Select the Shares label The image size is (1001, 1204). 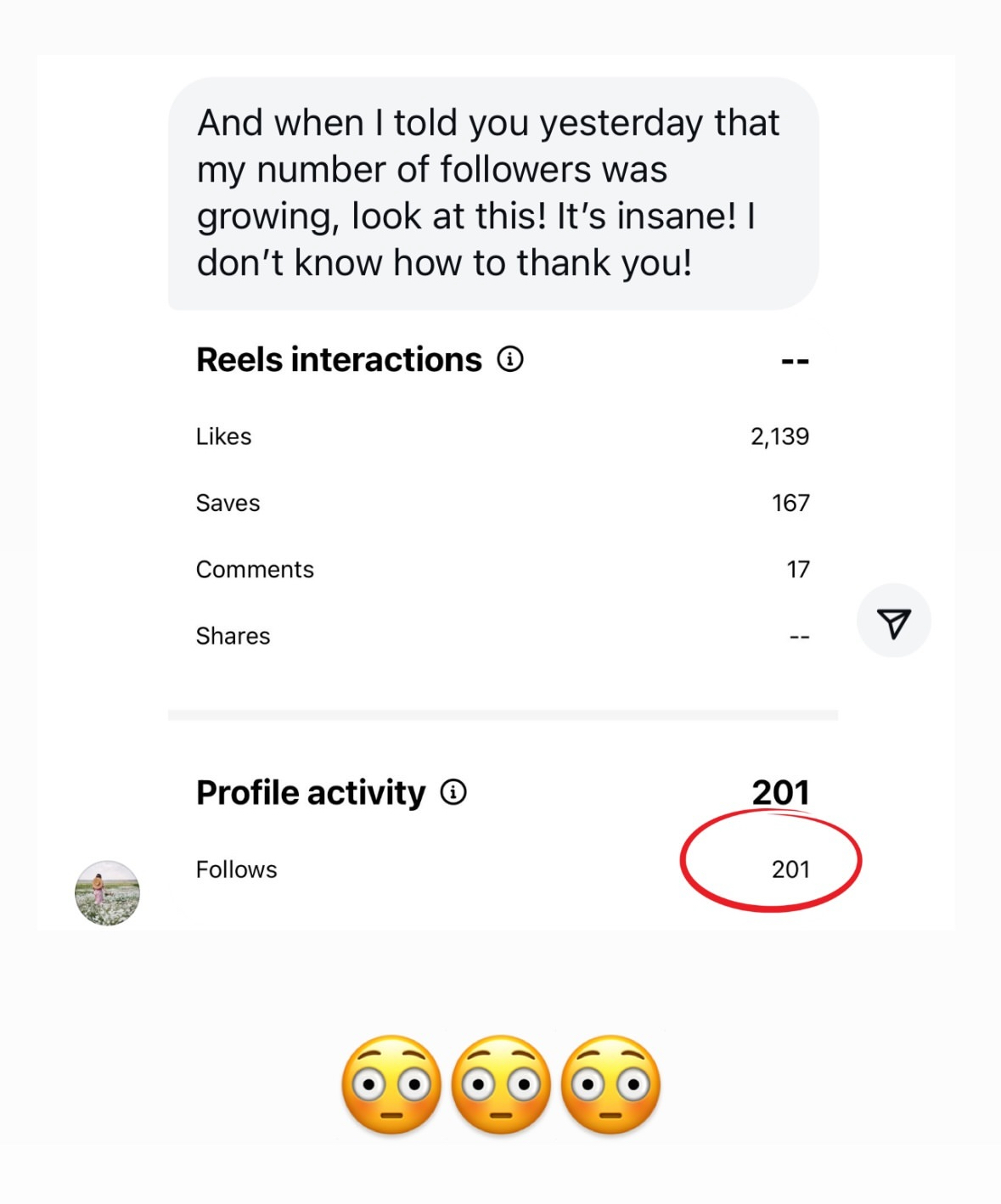233,636
